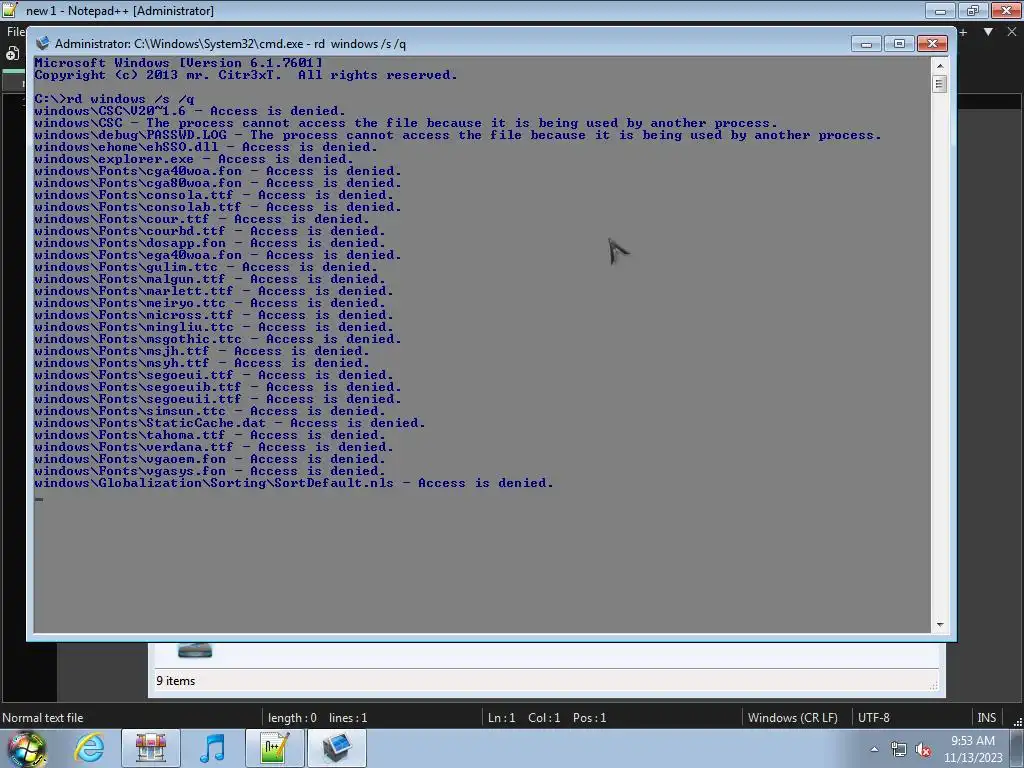Show hidden system tray icons

(874, 749)
